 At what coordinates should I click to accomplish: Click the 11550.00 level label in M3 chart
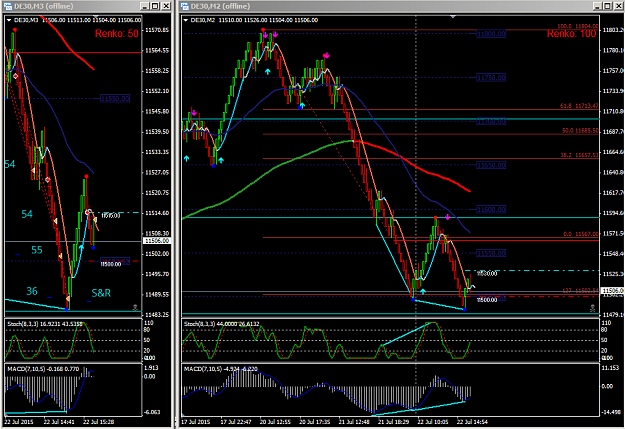pyautogui.click(x=115, y=98)
